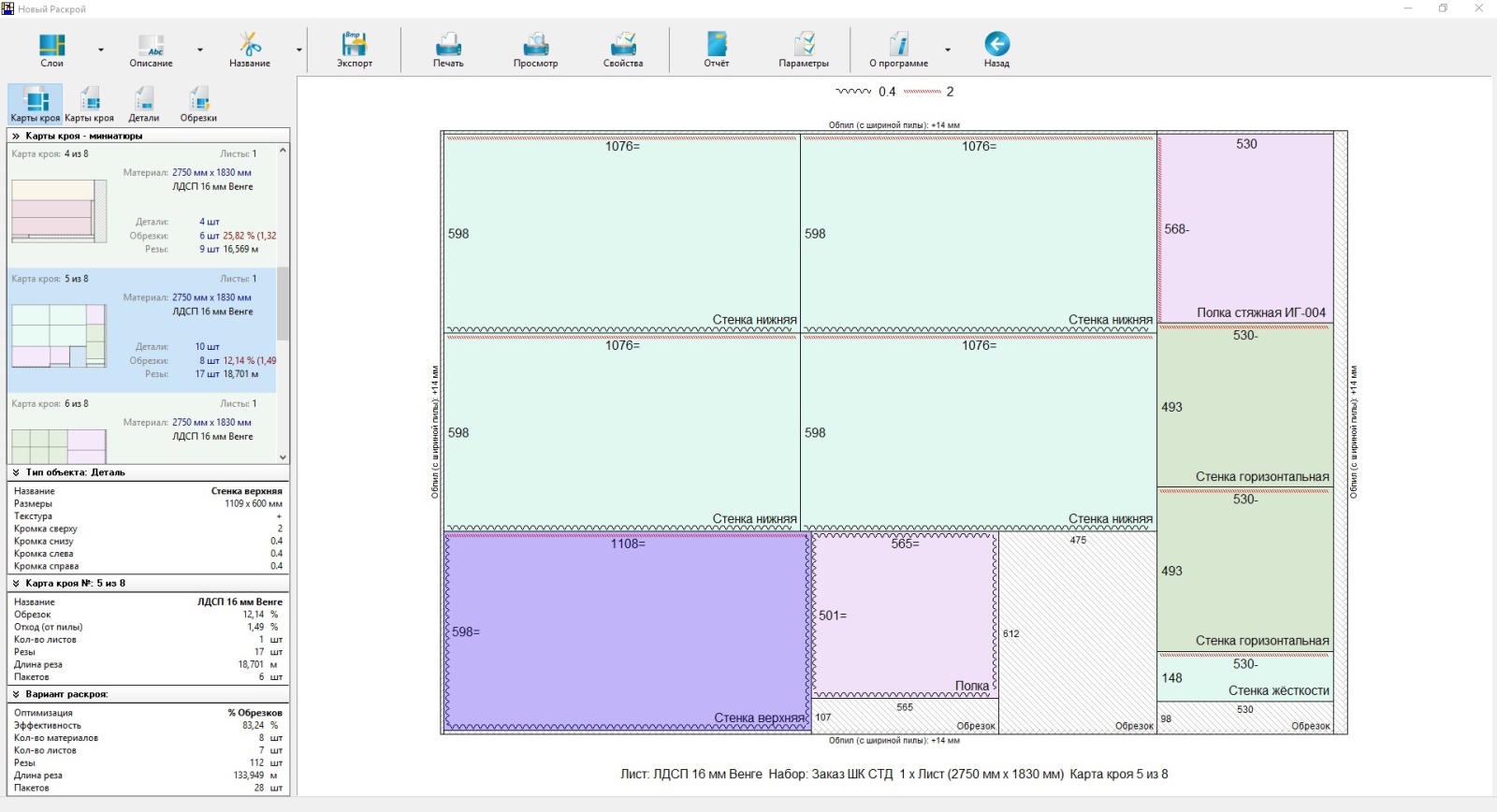
Task: Click sheet caption text below the layout
Action: tap(894, 774)
